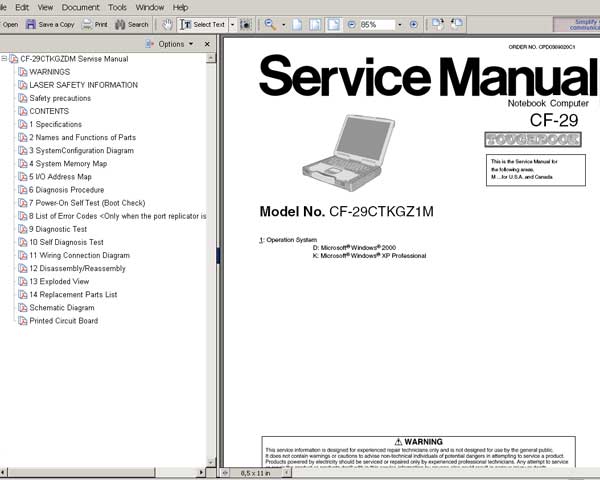Open the View menu

pos(45,7)
